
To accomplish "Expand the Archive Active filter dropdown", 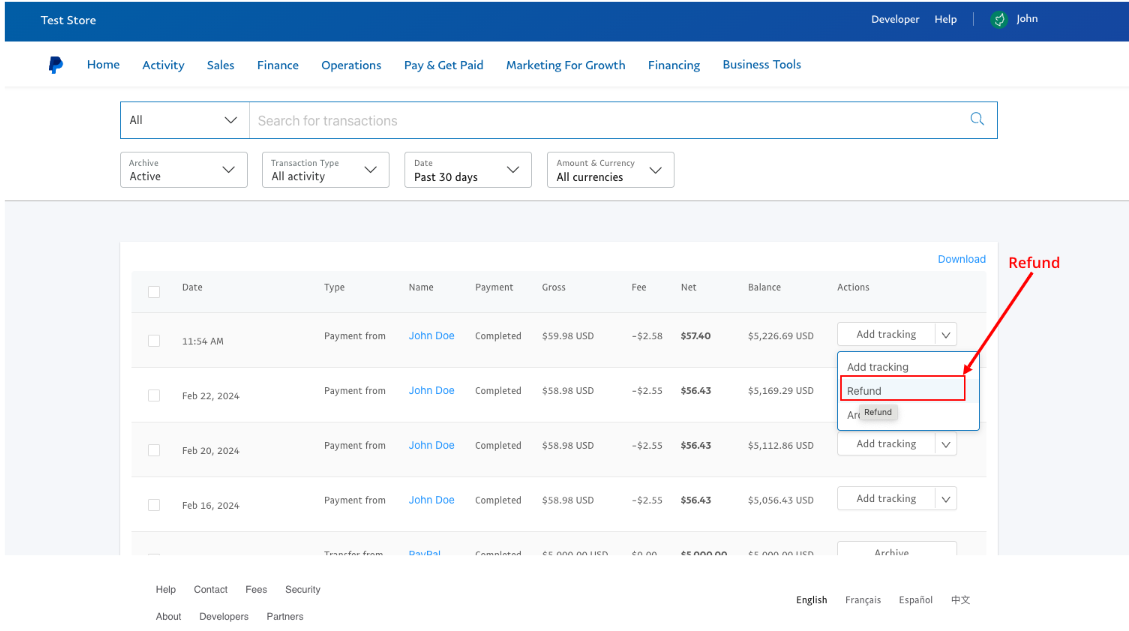I will [x=183, y=170].
